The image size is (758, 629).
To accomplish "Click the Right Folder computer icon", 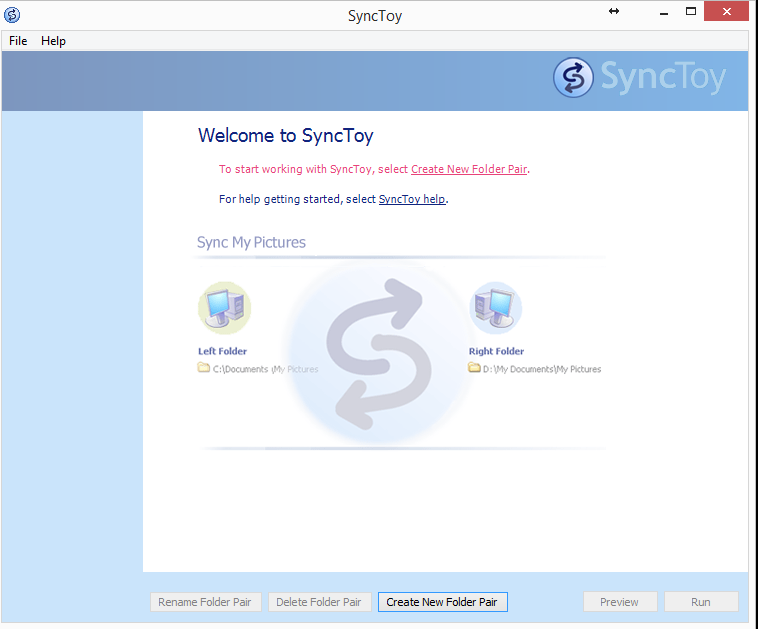I will pos(496,308).
